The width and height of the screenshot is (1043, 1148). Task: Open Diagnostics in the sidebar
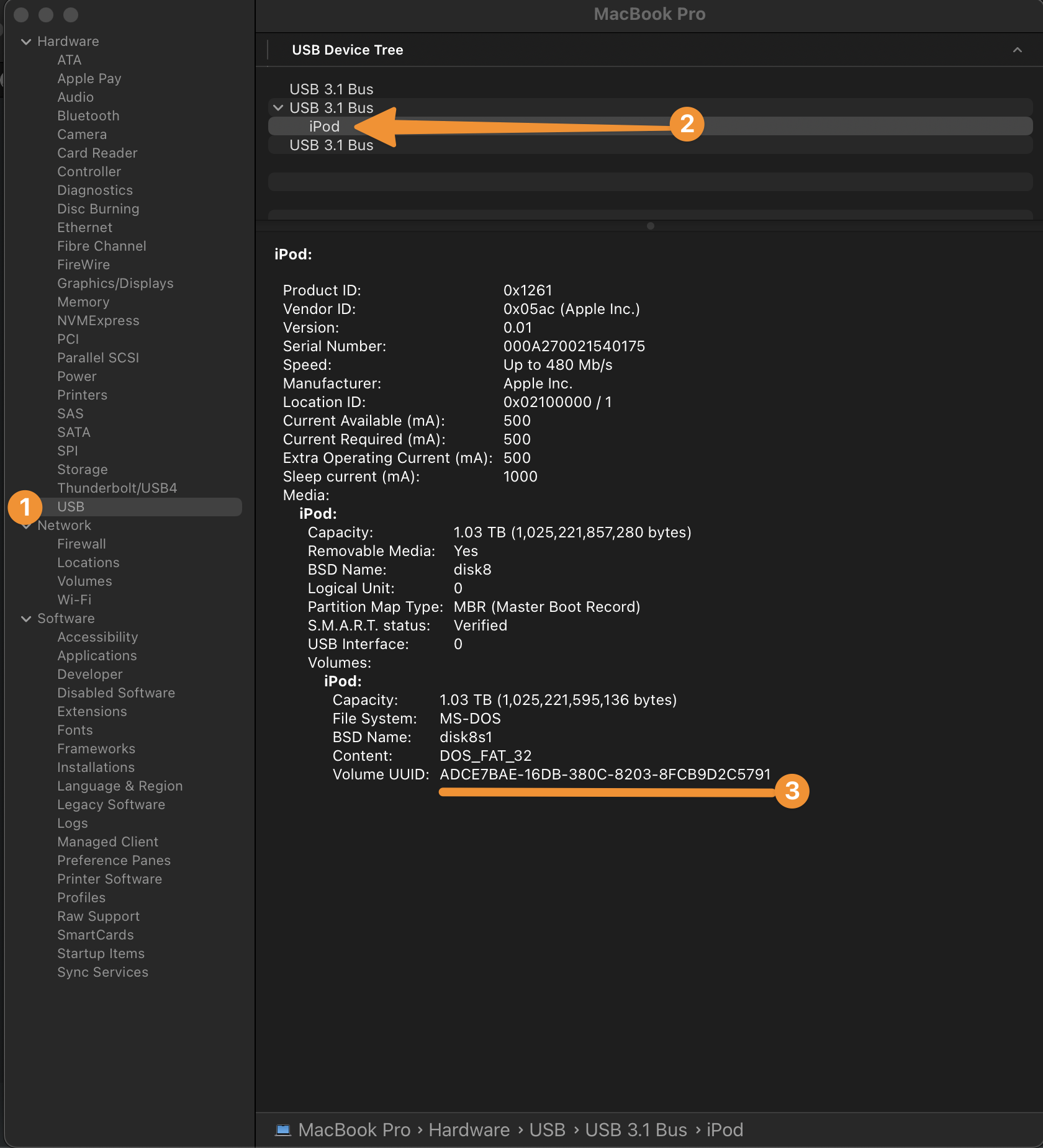95,191
